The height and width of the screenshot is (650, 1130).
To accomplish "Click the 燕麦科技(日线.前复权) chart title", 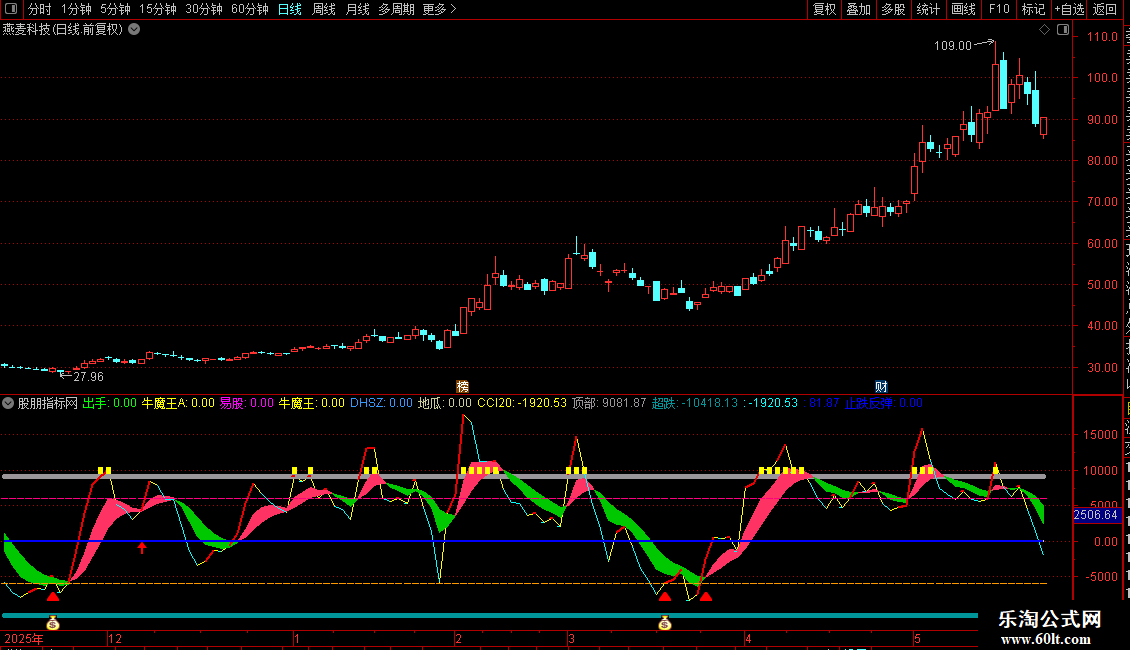I will pyautogui.click(x=63, y=30).
